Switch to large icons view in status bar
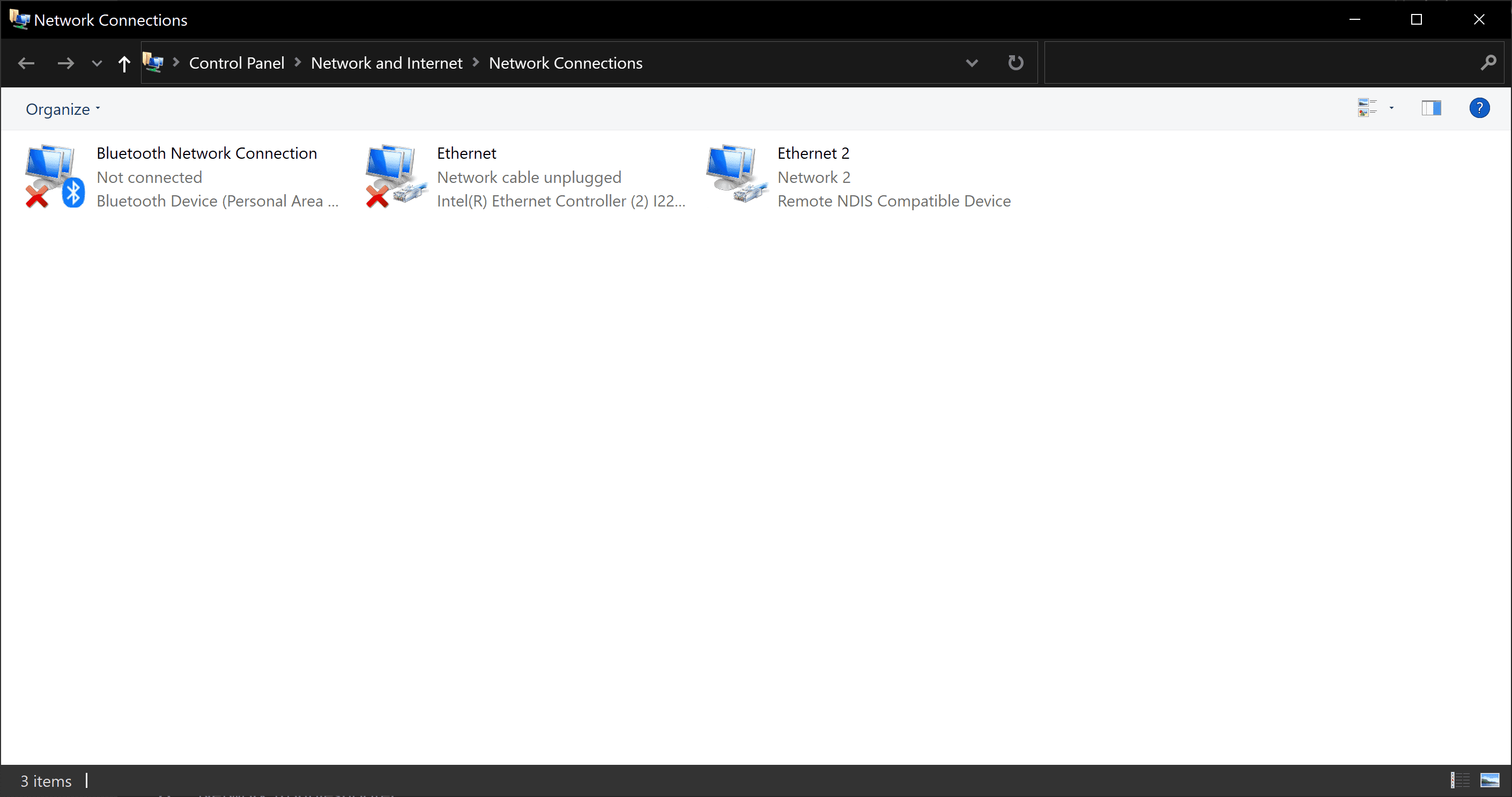Image resolution: width=1512 pixels, height=797 pixels. pos(1489,780)
